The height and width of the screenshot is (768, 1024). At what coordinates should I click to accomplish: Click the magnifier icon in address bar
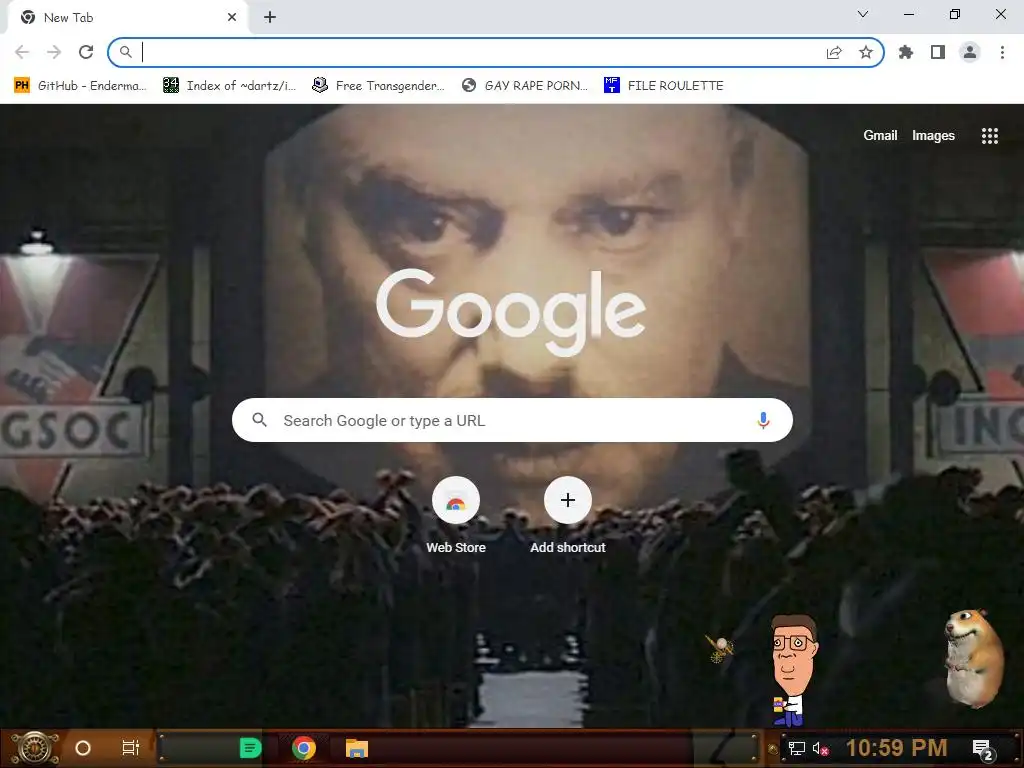[x=125, y=52]
